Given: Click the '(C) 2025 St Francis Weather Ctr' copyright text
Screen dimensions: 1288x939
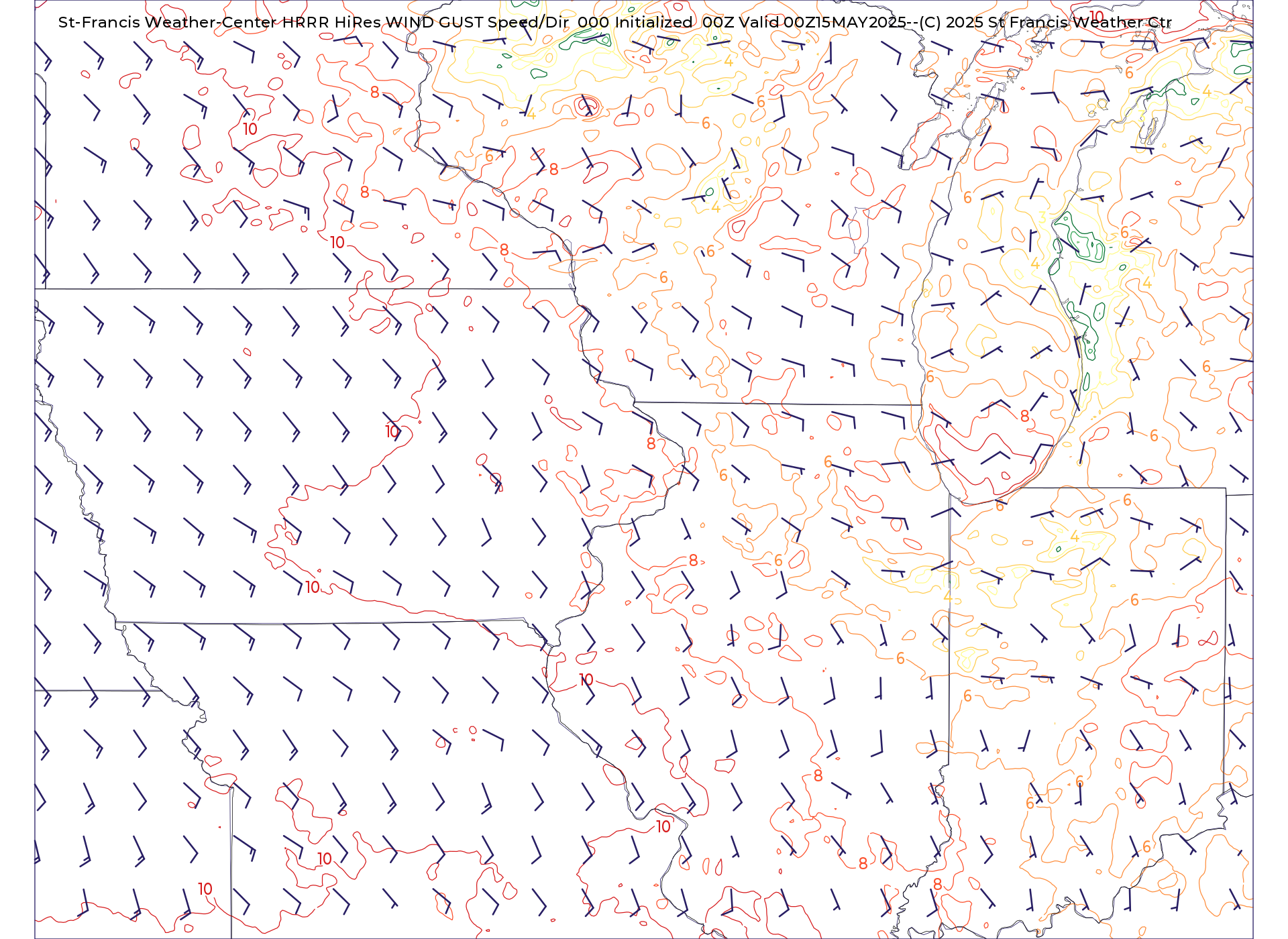Looking at the screenshot, I should (x=1045, y=22).
